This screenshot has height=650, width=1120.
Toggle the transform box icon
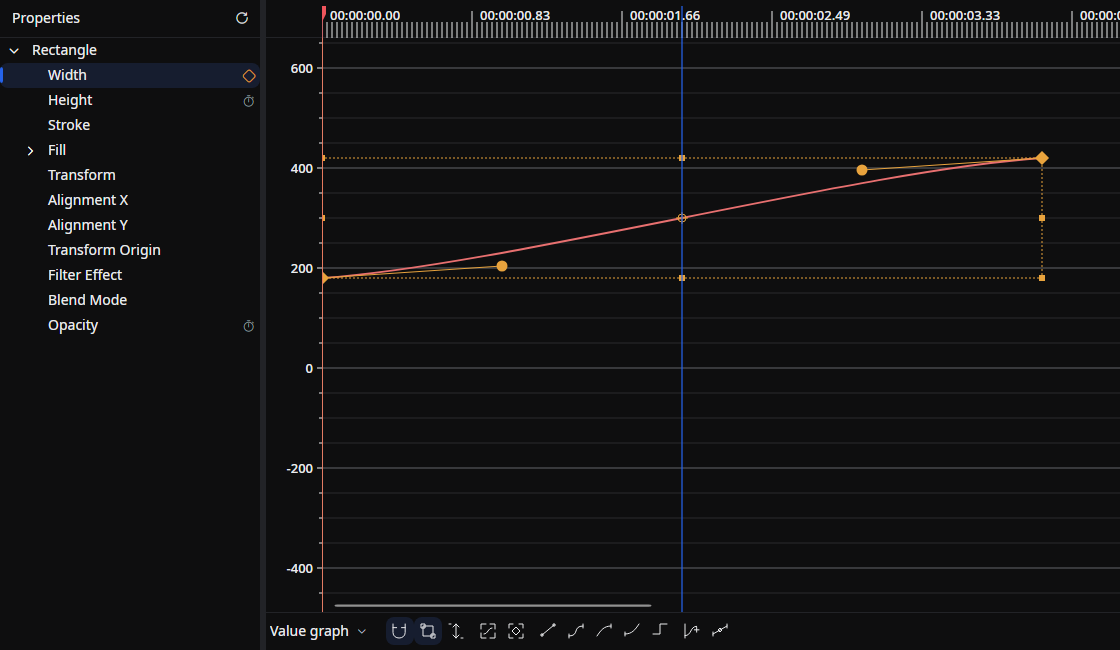tap(428, 631)
